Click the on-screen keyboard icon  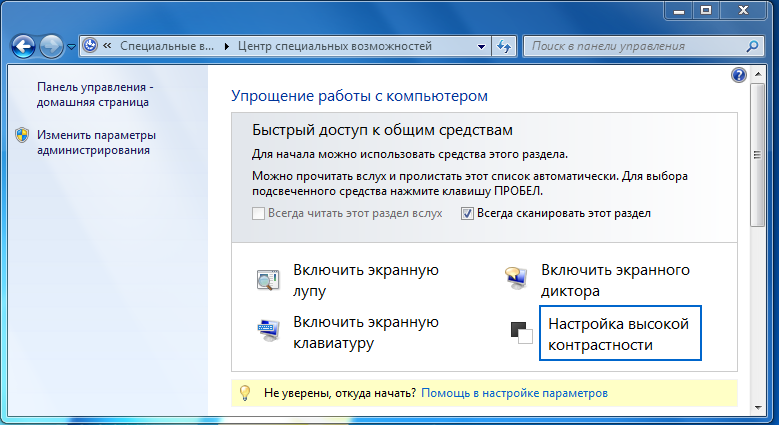pos(269,330)
